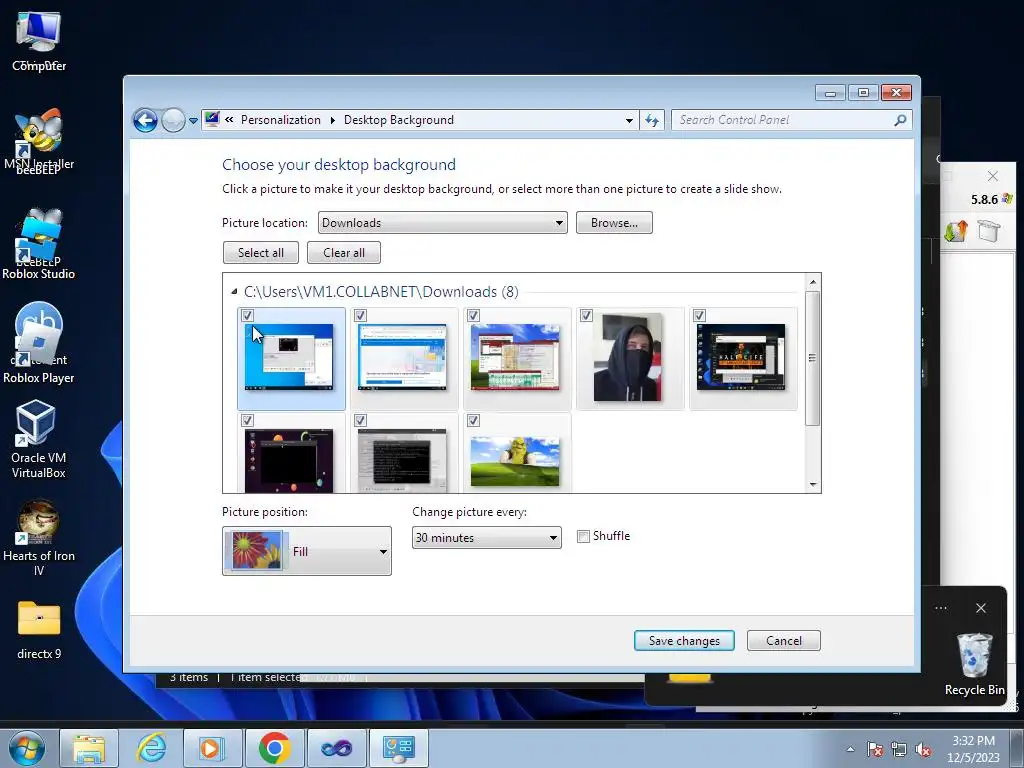Click the muted volume tray icon
This screenshot has height=768, width=1024.
(x=923, y=749)
